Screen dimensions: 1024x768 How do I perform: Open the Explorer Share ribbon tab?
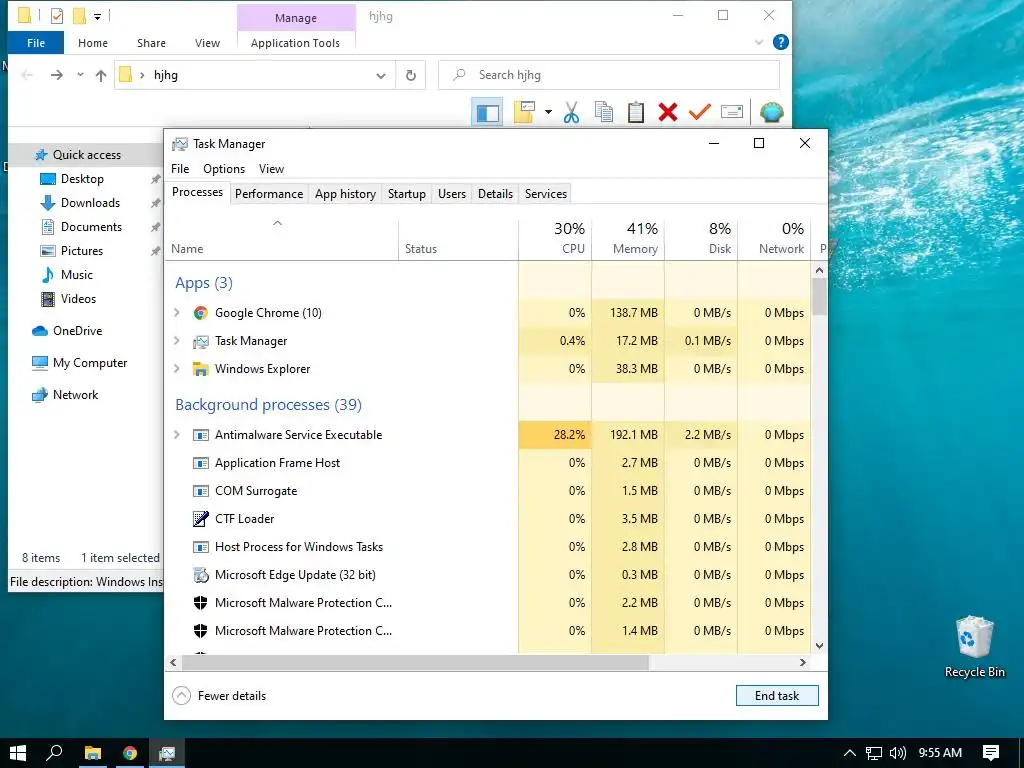pos(151,43)
